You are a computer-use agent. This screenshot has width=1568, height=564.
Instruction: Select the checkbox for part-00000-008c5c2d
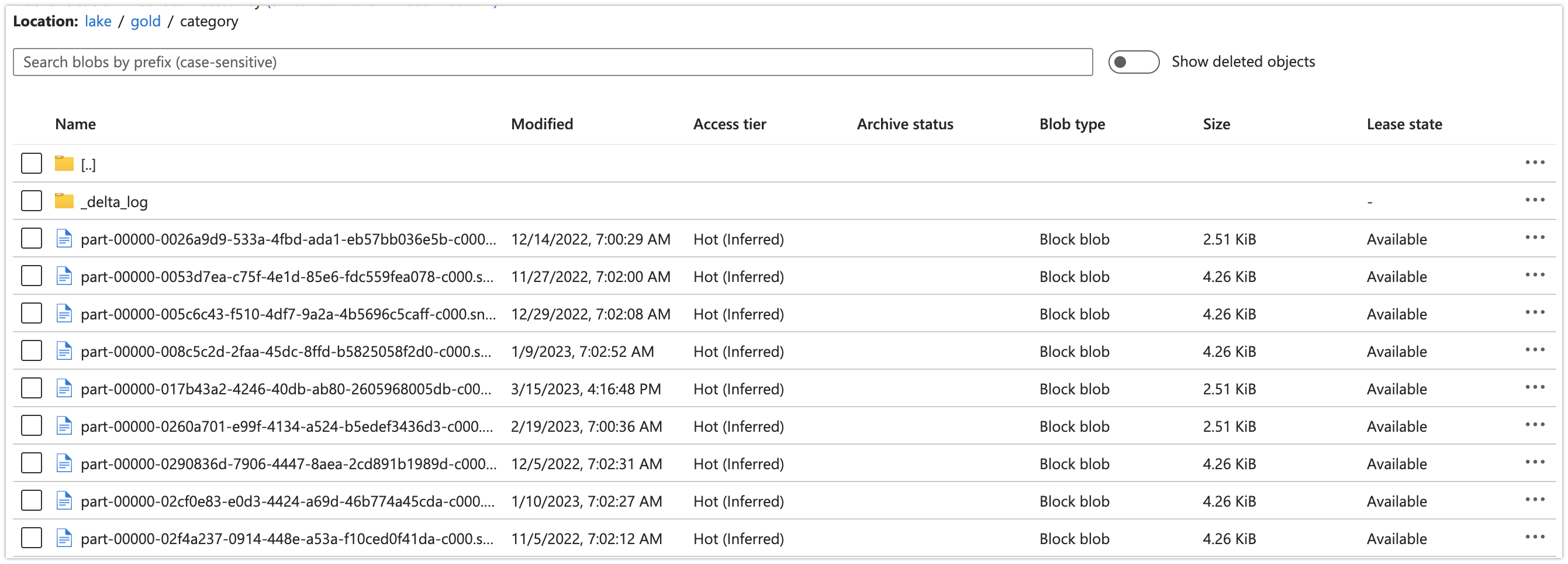(31, 351)
